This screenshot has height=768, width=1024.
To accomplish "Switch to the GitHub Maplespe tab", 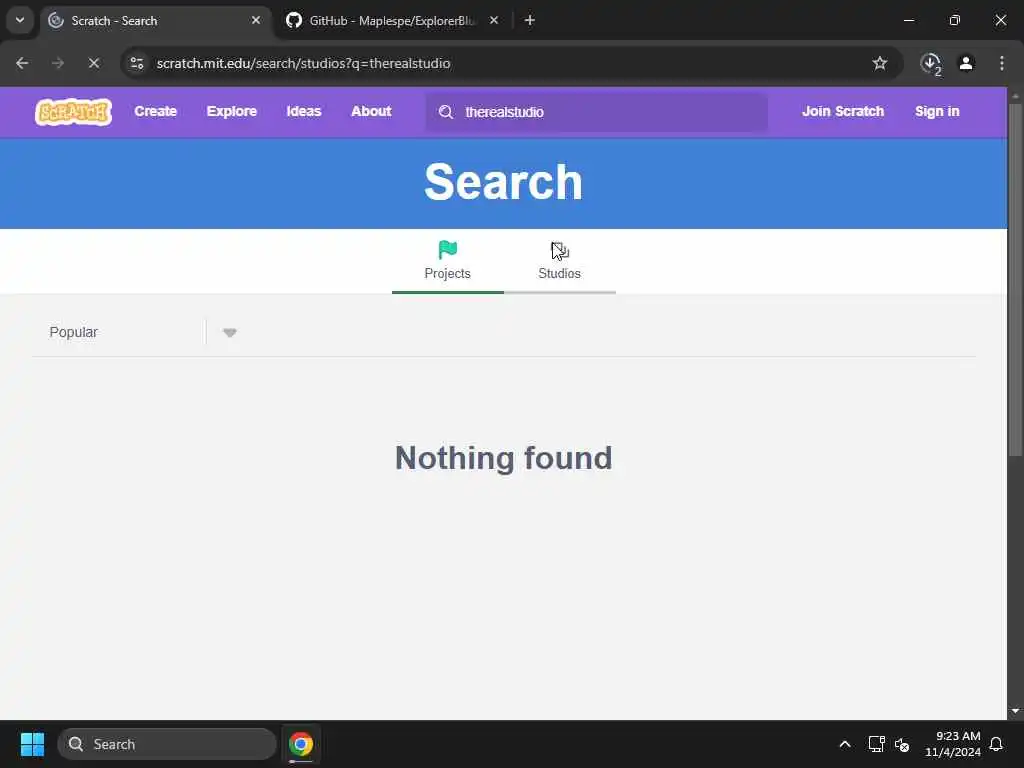I will (392, 21).
